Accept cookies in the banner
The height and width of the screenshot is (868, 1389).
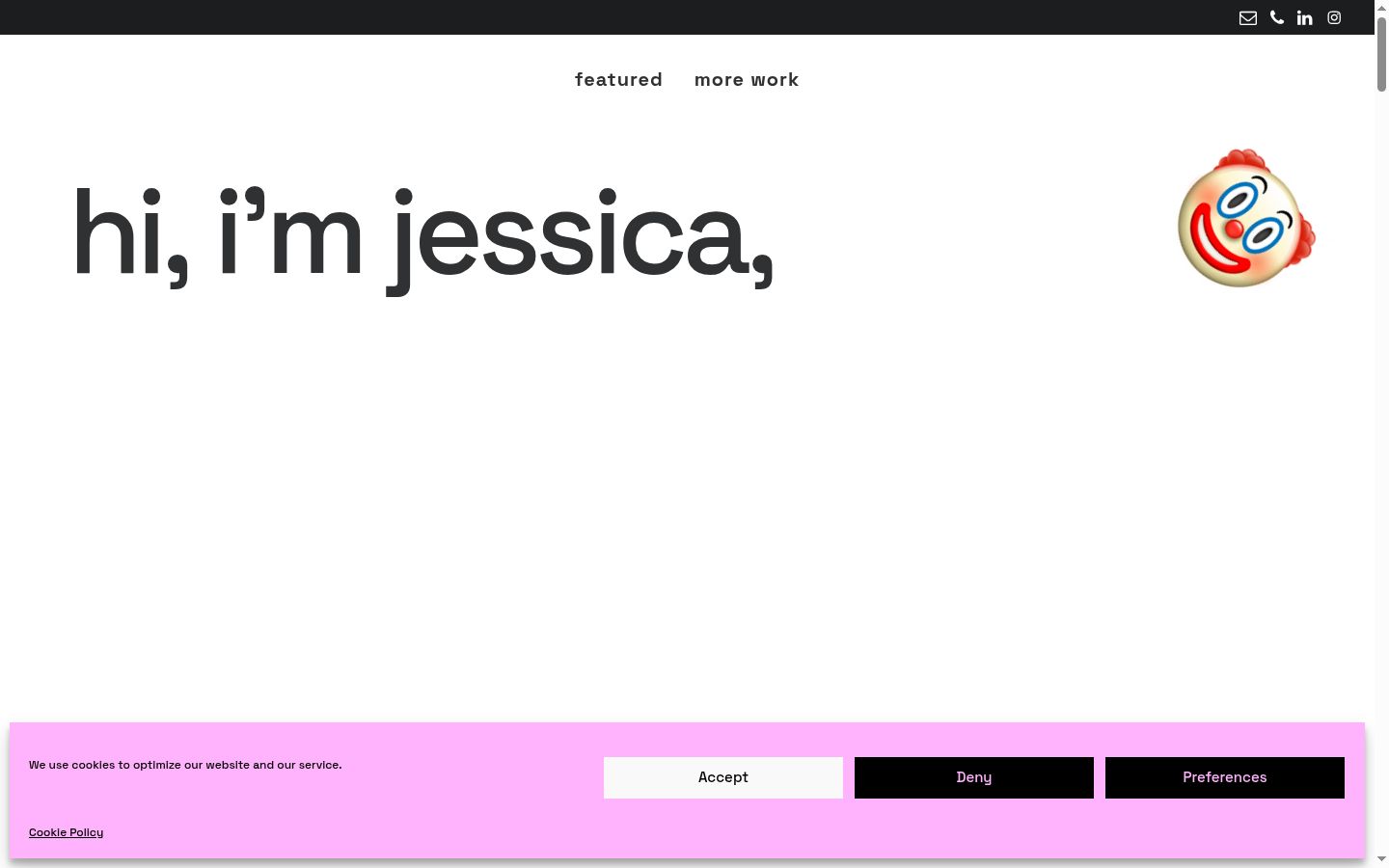pyautogui.click(x=723, y=777)
